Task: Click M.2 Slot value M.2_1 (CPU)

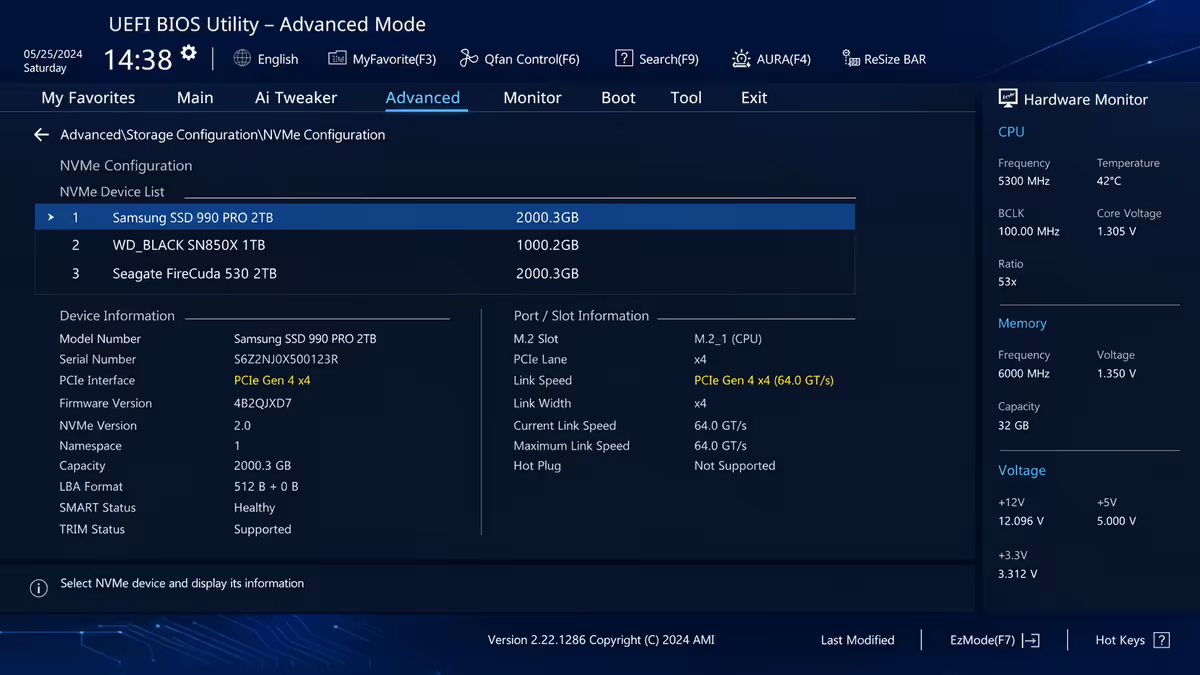Action: 728,338
